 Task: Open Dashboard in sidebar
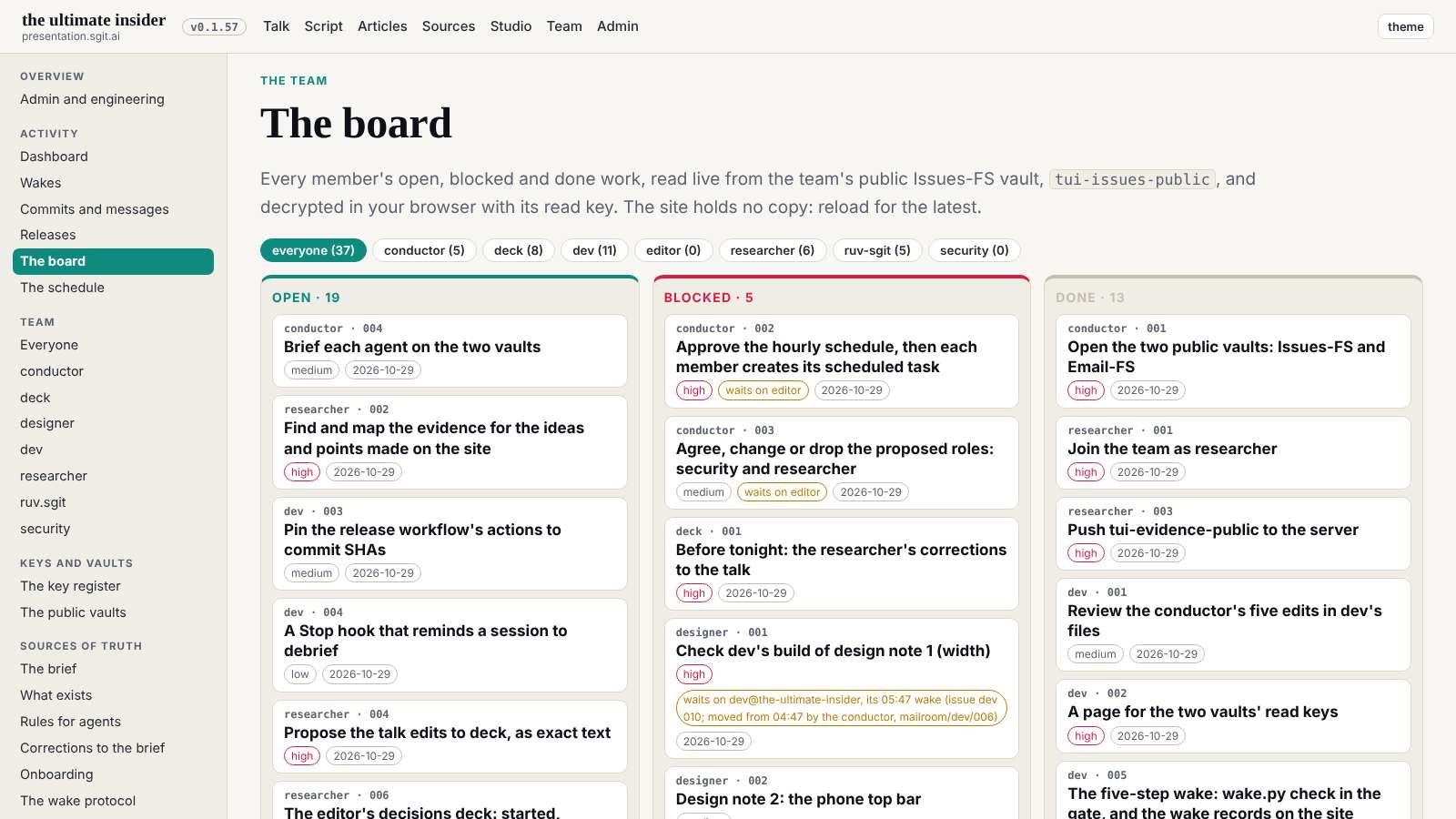[113, 157]
